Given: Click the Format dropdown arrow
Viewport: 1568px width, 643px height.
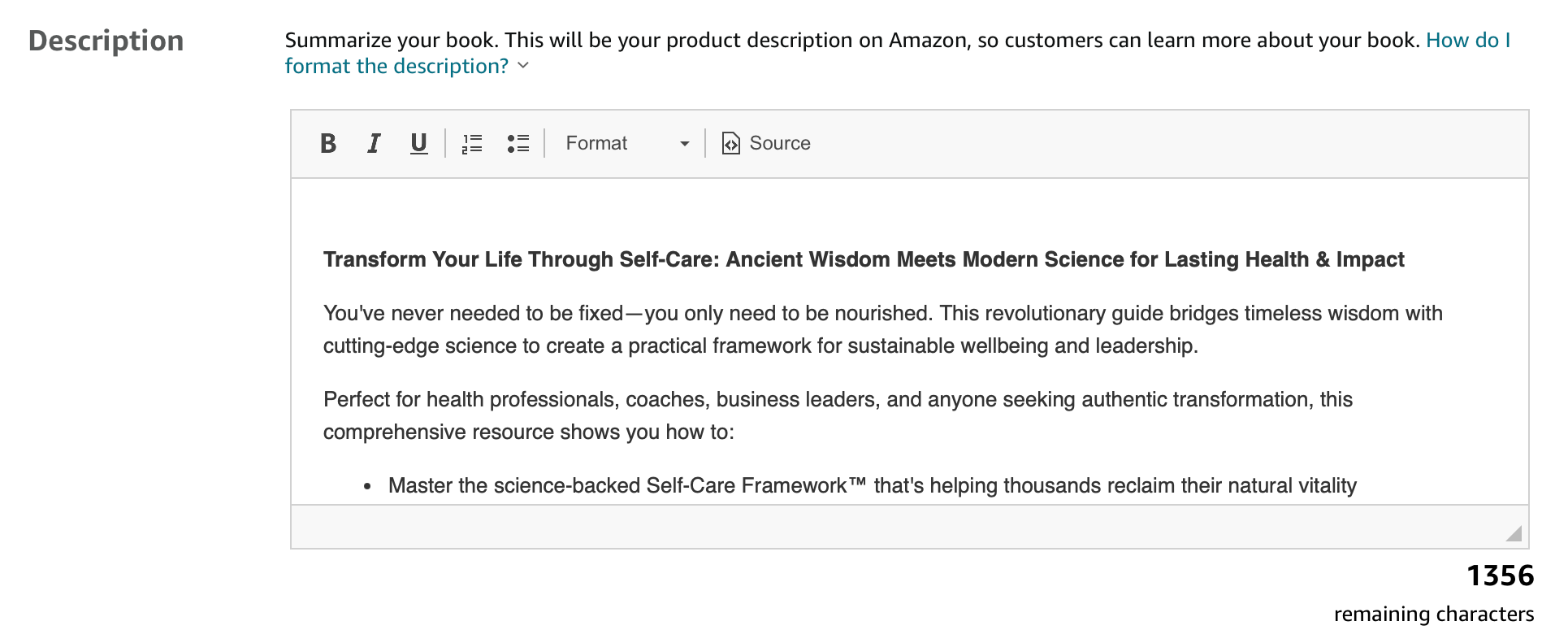Looking at the screenshot, I should point(684,144).
